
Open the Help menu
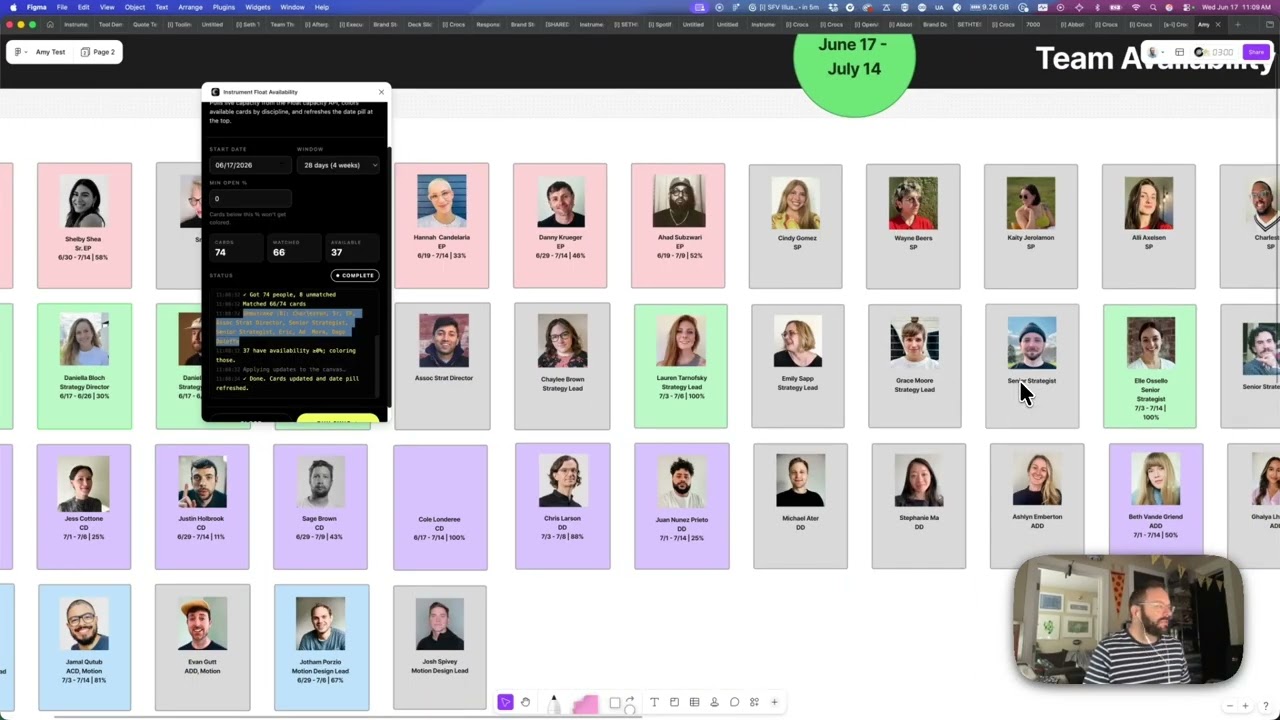322,7
